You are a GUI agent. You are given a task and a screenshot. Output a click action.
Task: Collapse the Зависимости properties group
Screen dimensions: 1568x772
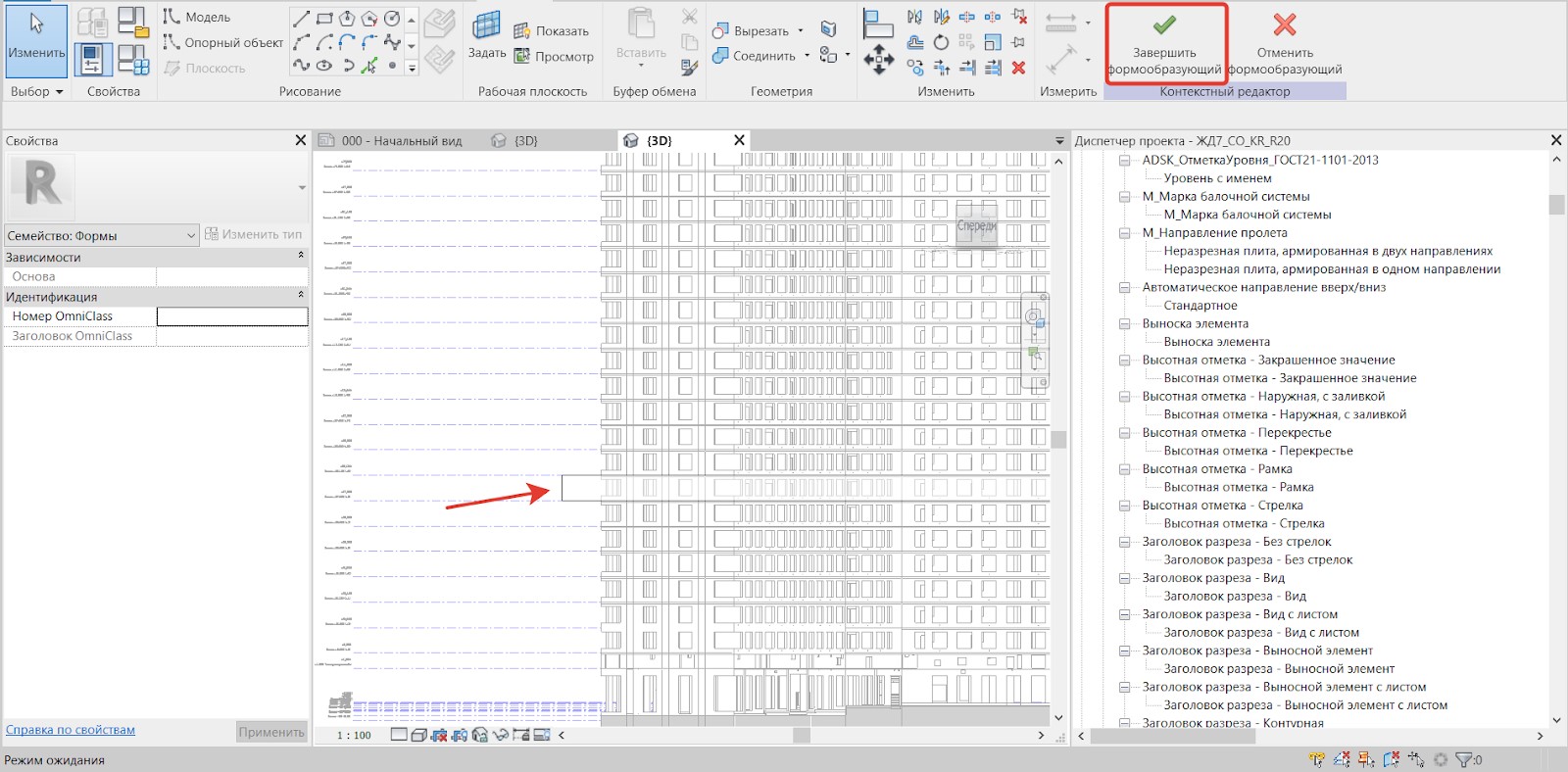(301, 256)
